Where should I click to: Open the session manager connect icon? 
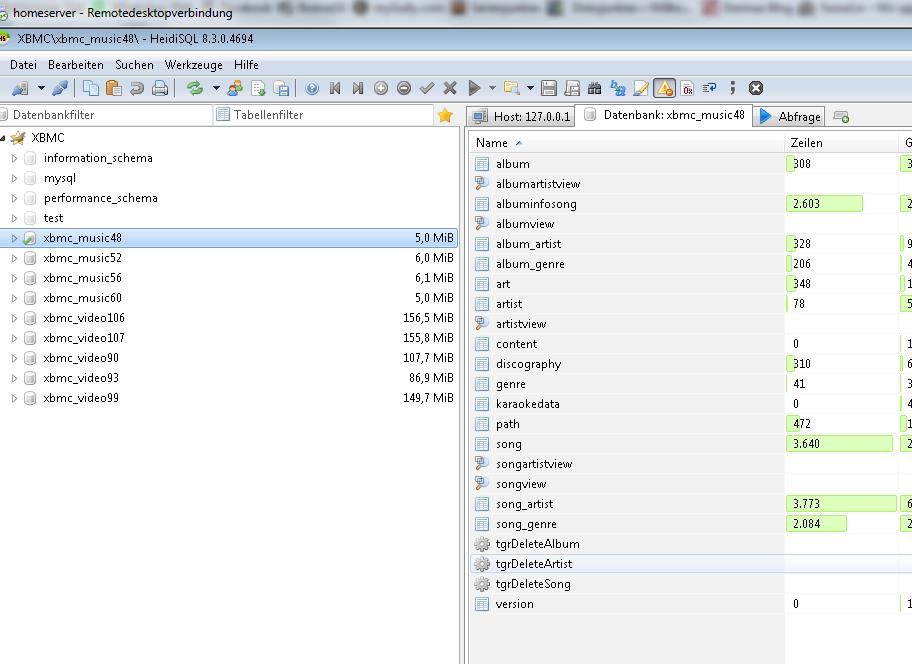(x=20, y=88)
